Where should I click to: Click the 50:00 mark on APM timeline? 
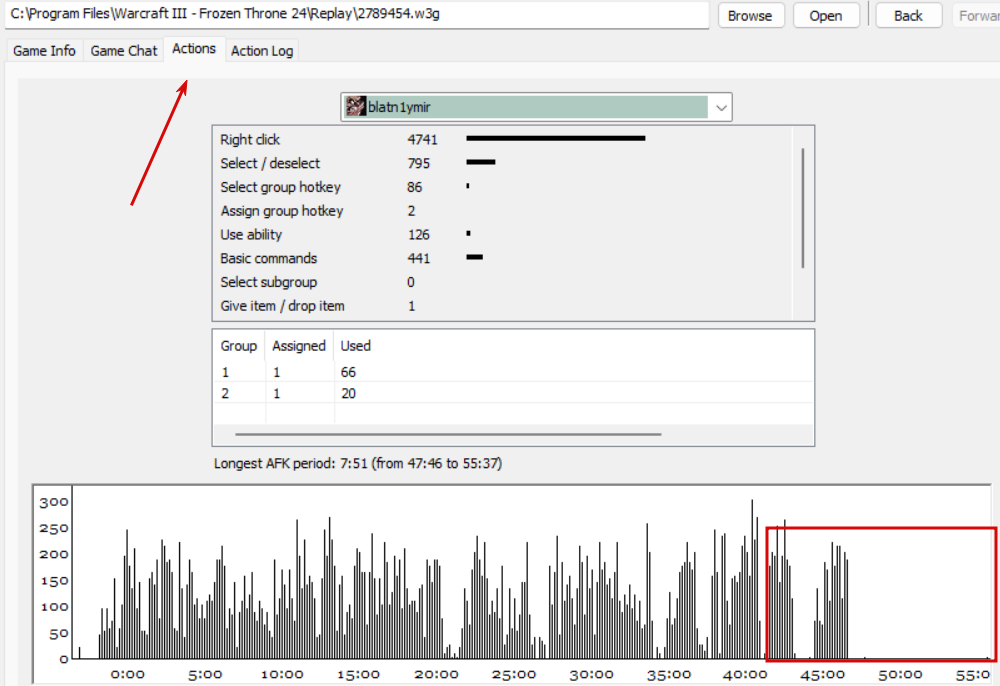(900, 675)
